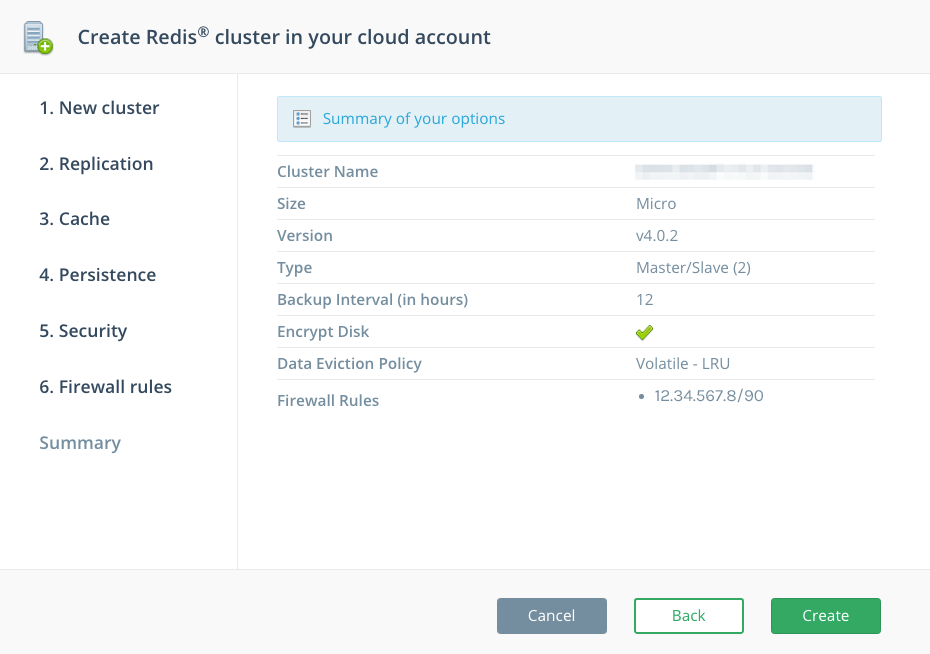Click the Size label
The height and width of the screenshot is (654, 930).
tap(291, 203)
